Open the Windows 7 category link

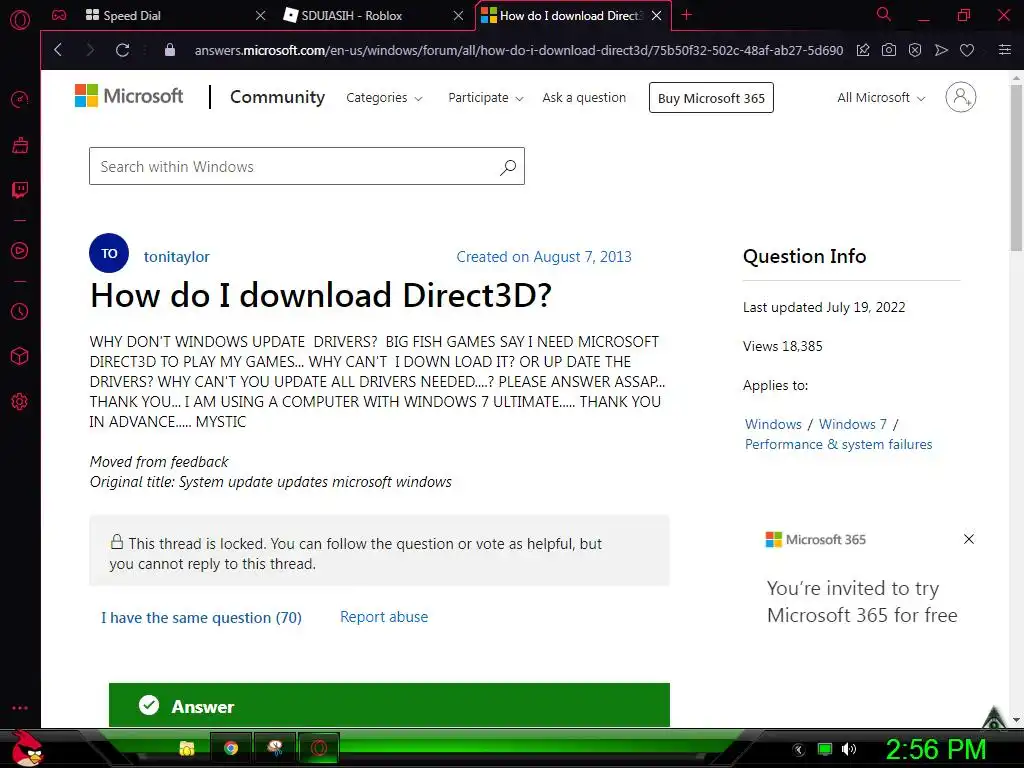(853, 424)
